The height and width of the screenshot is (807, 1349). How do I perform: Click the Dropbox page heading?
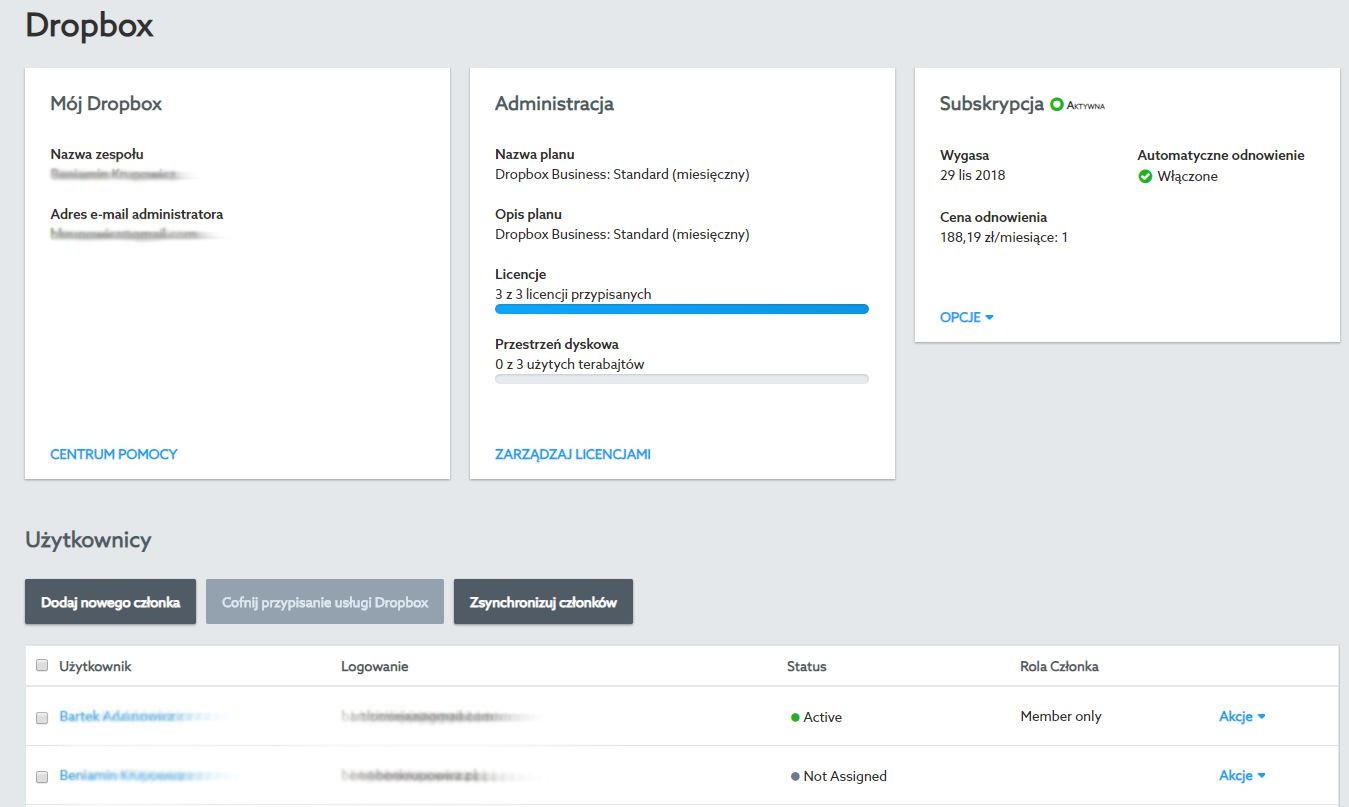point(89,25)
